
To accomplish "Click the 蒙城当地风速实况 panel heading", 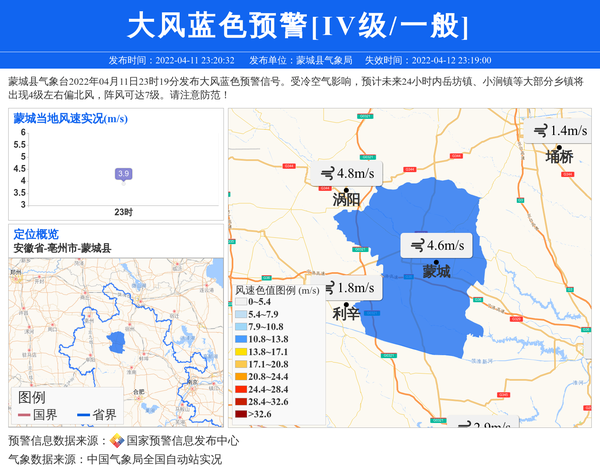I will point(70,118).
